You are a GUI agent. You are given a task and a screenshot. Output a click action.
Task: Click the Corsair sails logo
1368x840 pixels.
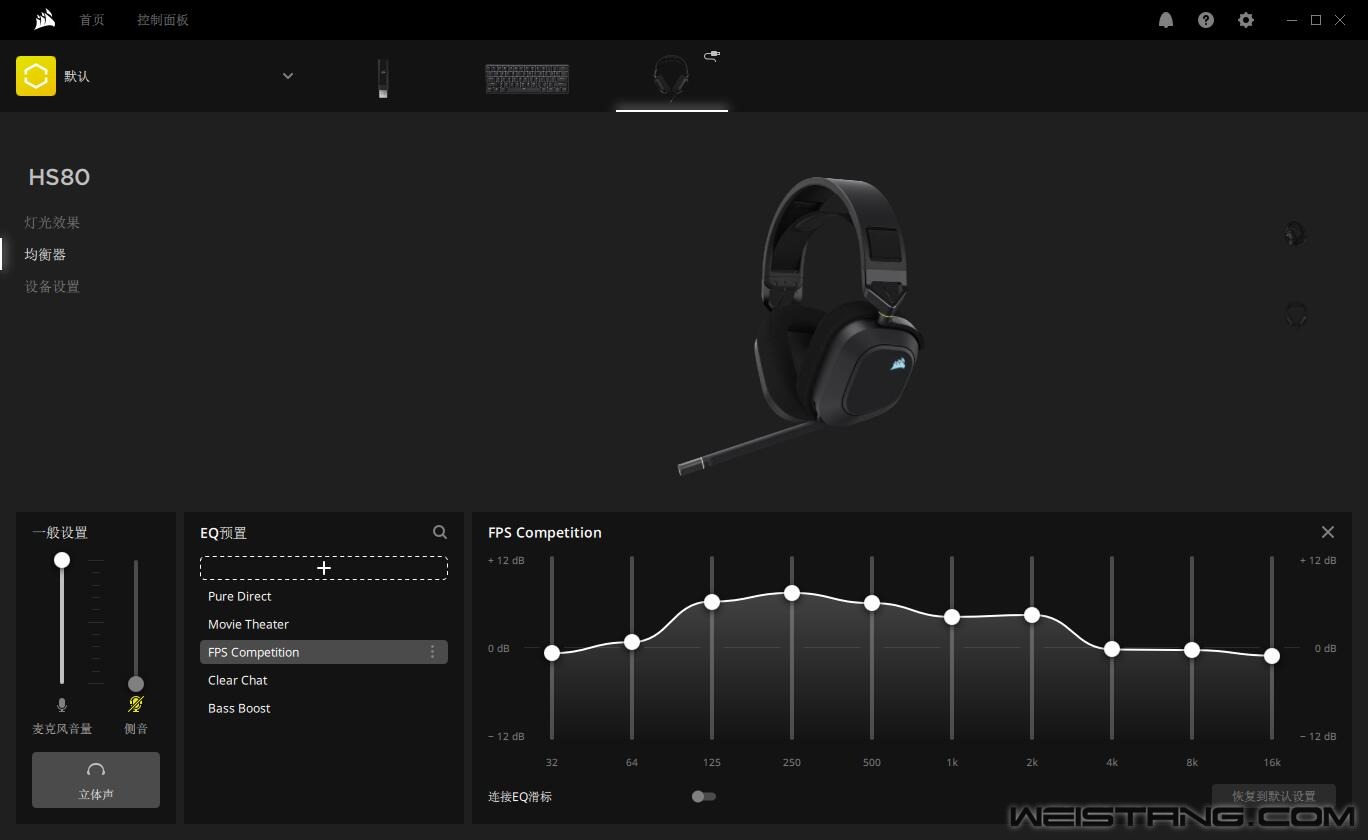44,20
